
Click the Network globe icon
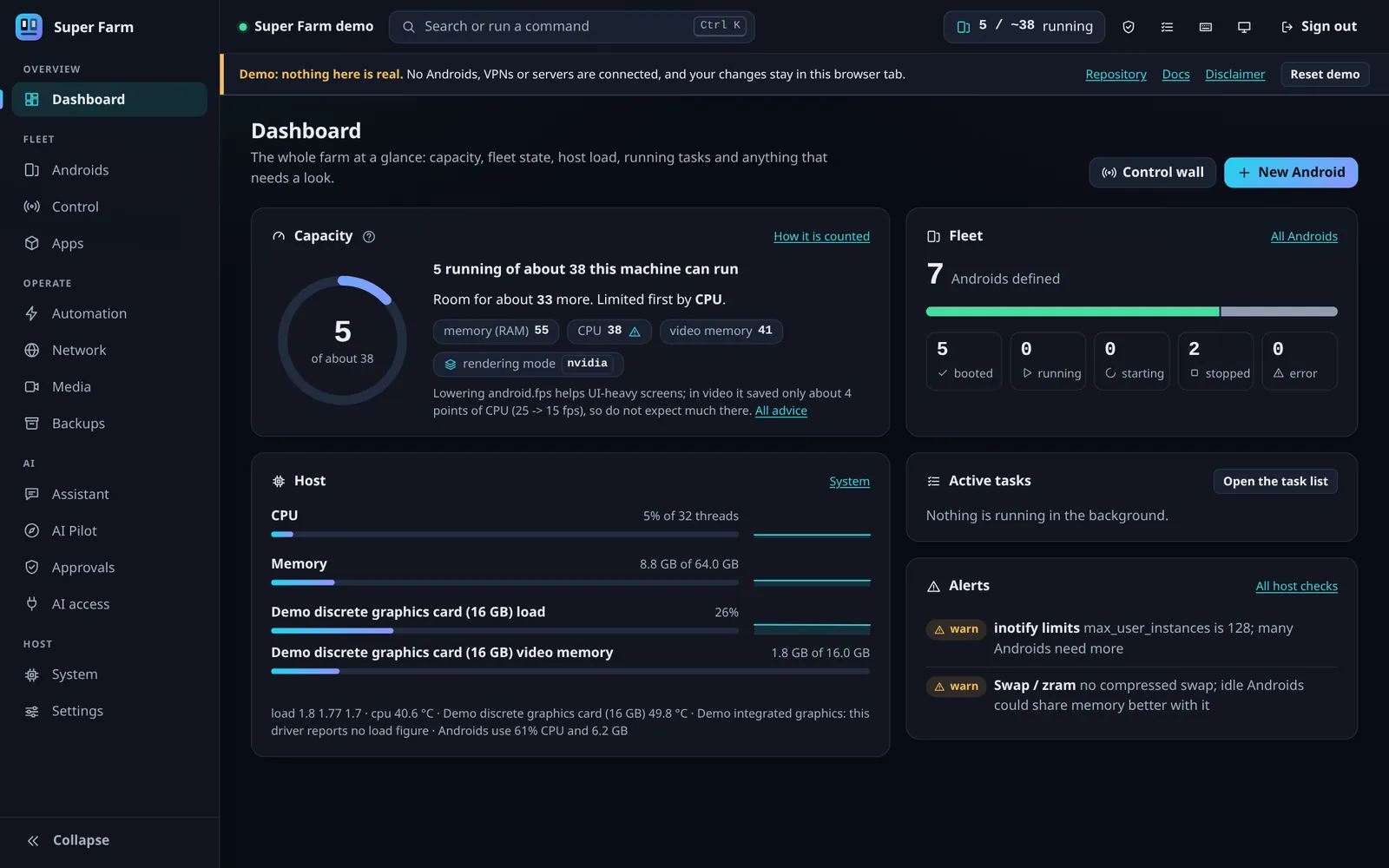(x=32, y=350)
